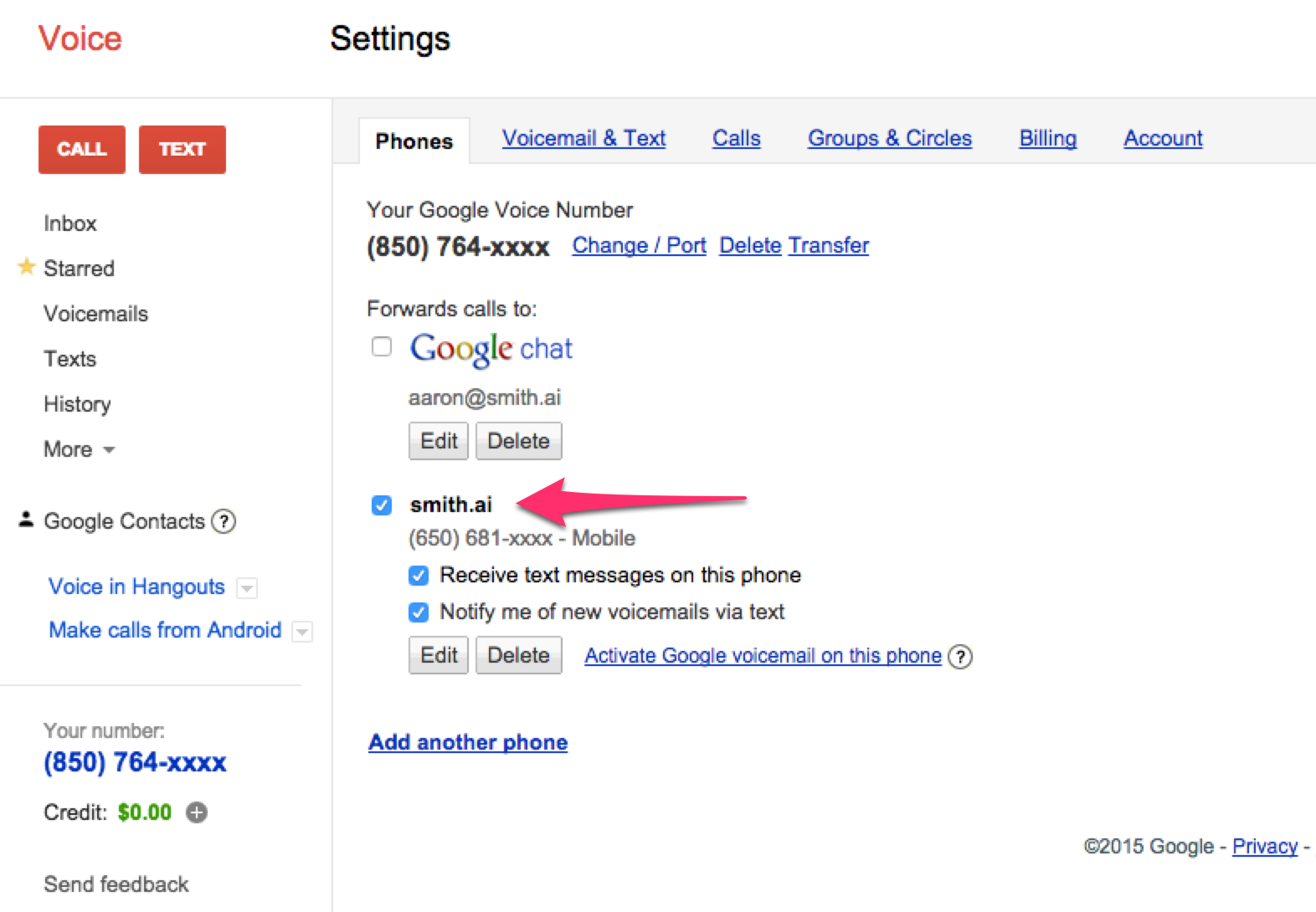Toggle Notify me of new voicemails via text
Screen dimensions: 1316x912
coord(419,612)
